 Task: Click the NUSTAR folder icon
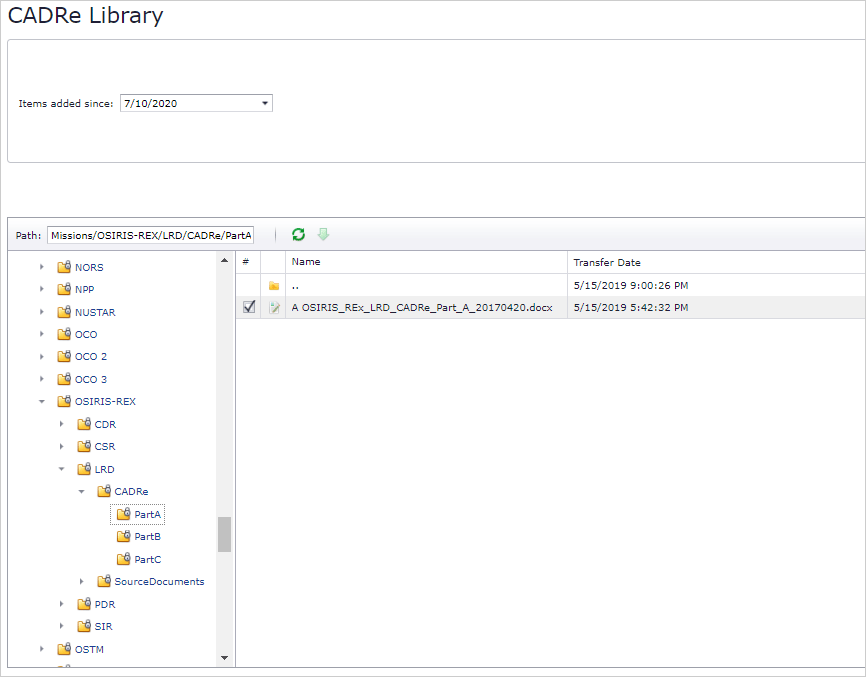click(64, 312)
